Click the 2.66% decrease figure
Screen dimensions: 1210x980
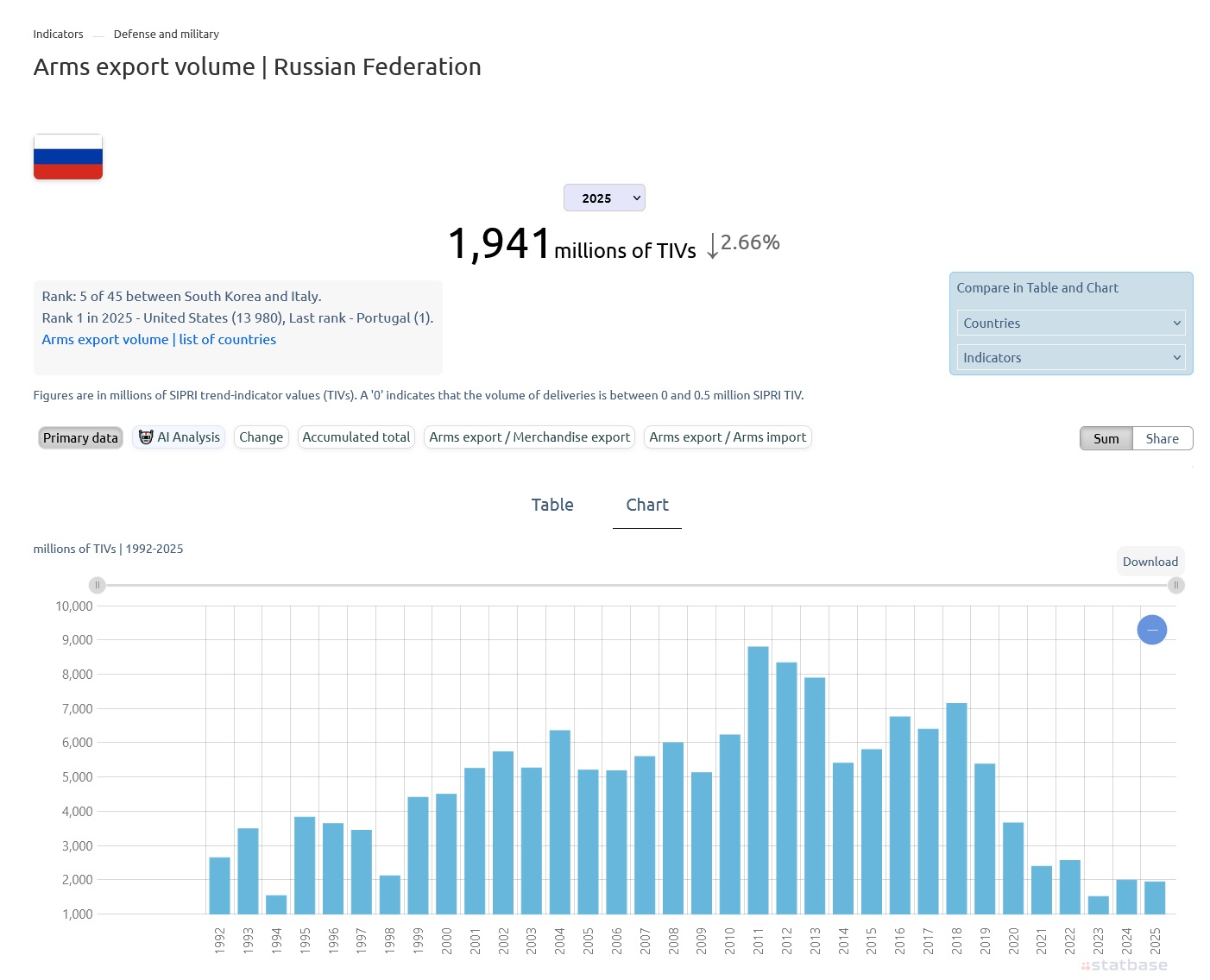point(743,243)
